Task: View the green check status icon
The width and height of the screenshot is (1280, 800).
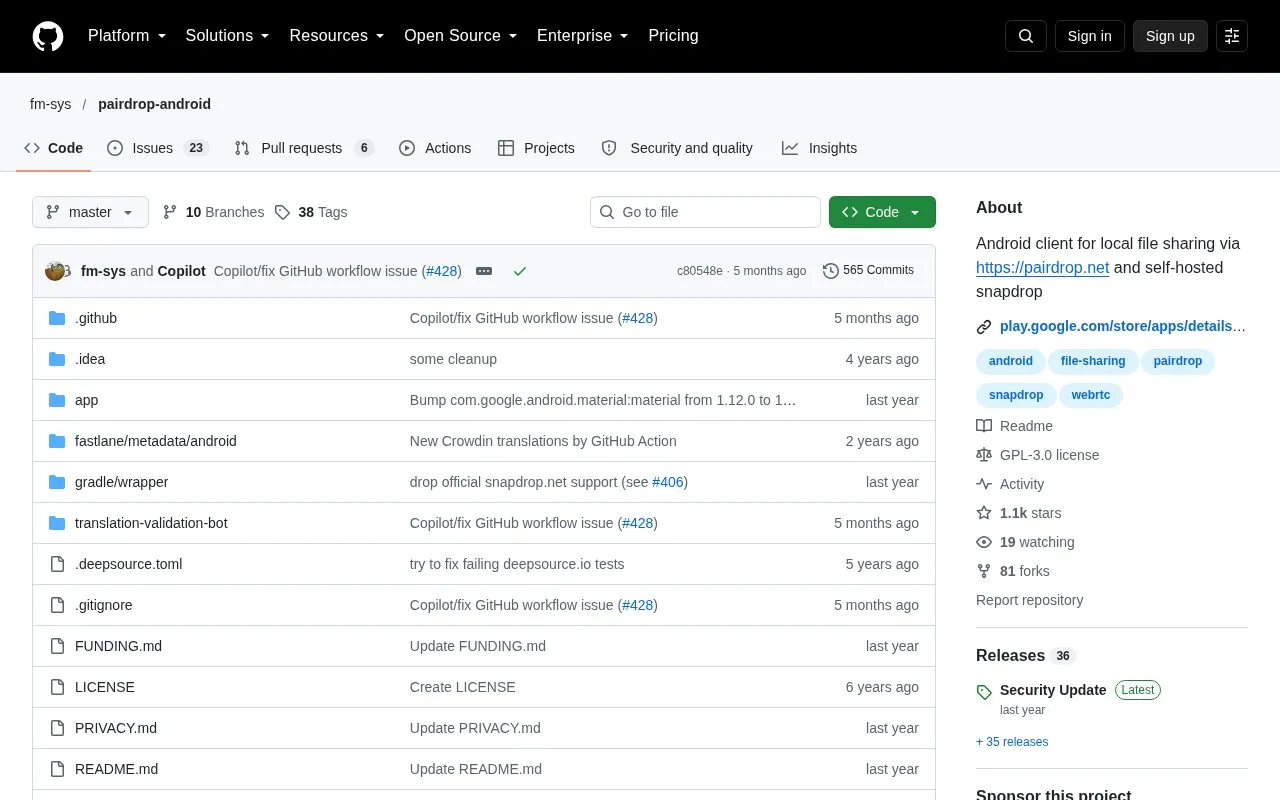Action: tap(519, 271)
